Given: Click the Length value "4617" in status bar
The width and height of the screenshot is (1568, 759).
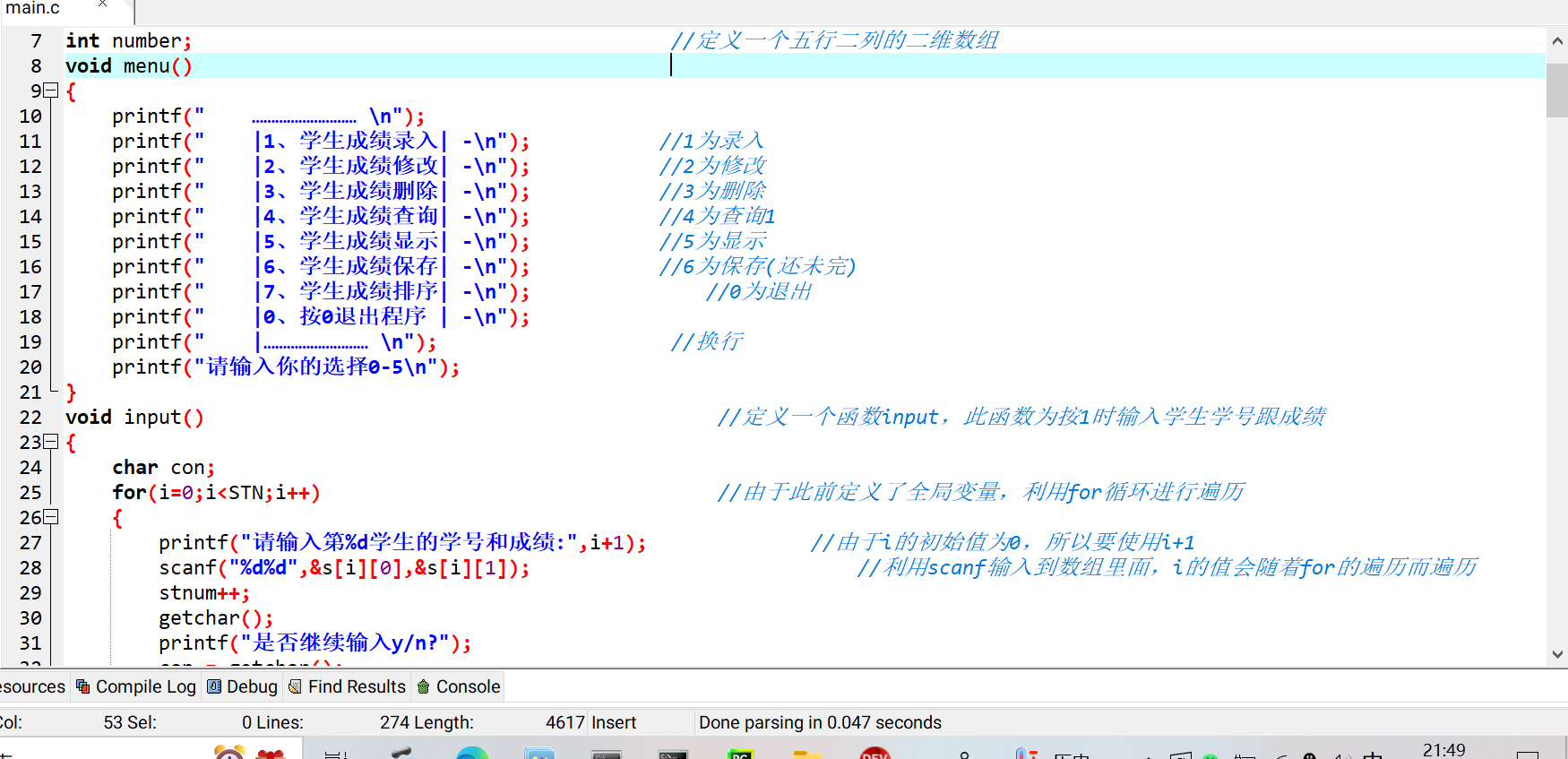Looking at the screenshot, I should tap(564, 722).
